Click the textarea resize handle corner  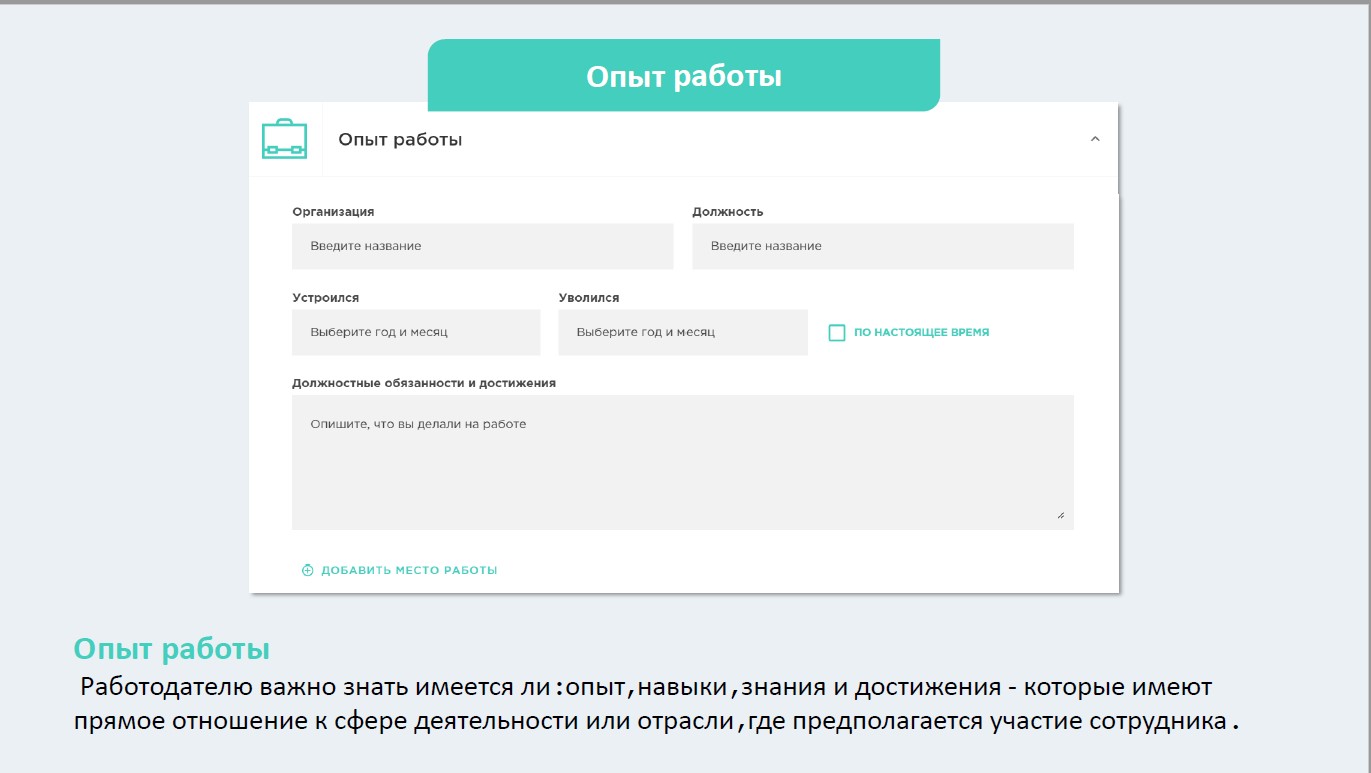tap(1061, 516)
